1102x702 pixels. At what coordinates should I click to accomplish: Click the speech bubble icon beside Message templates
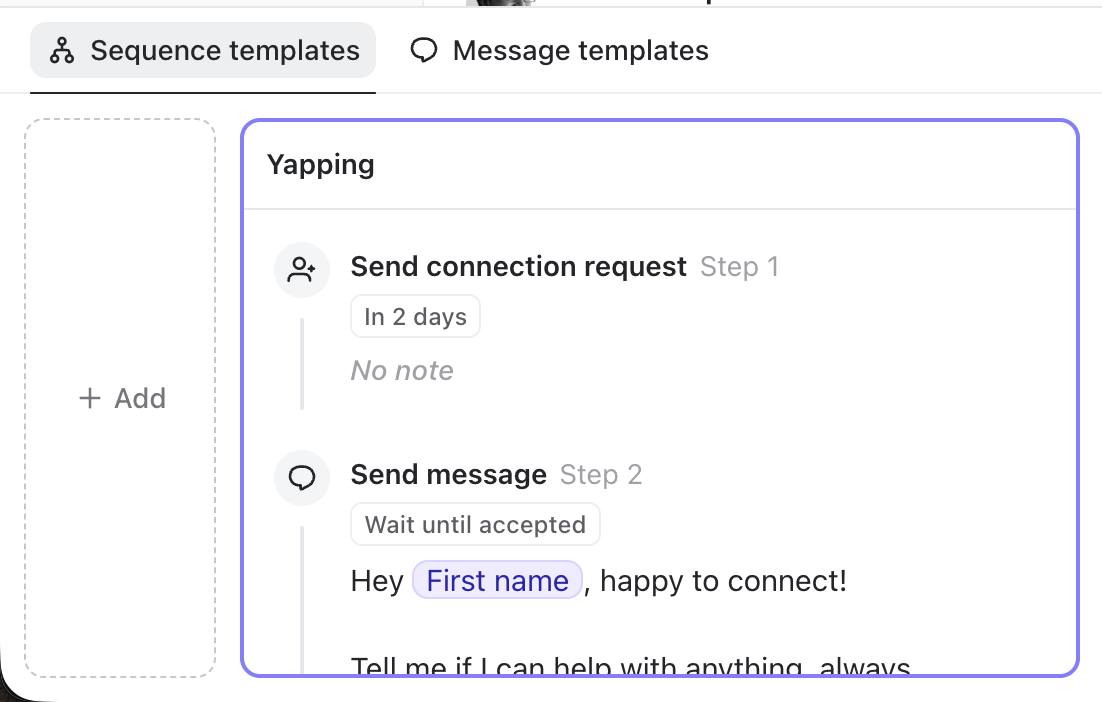(424, 51)
